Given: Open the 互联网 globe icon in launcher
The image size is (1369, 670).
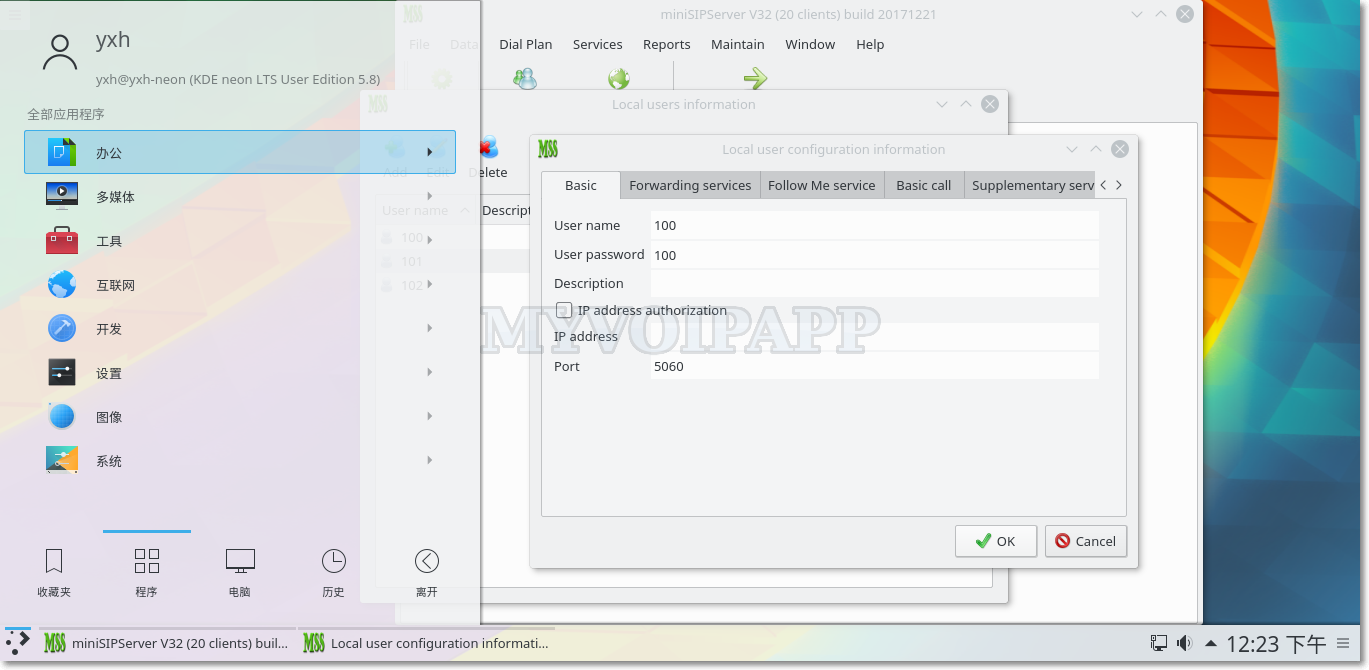Looking at the screenshot, I should click(x=62, y=284).
